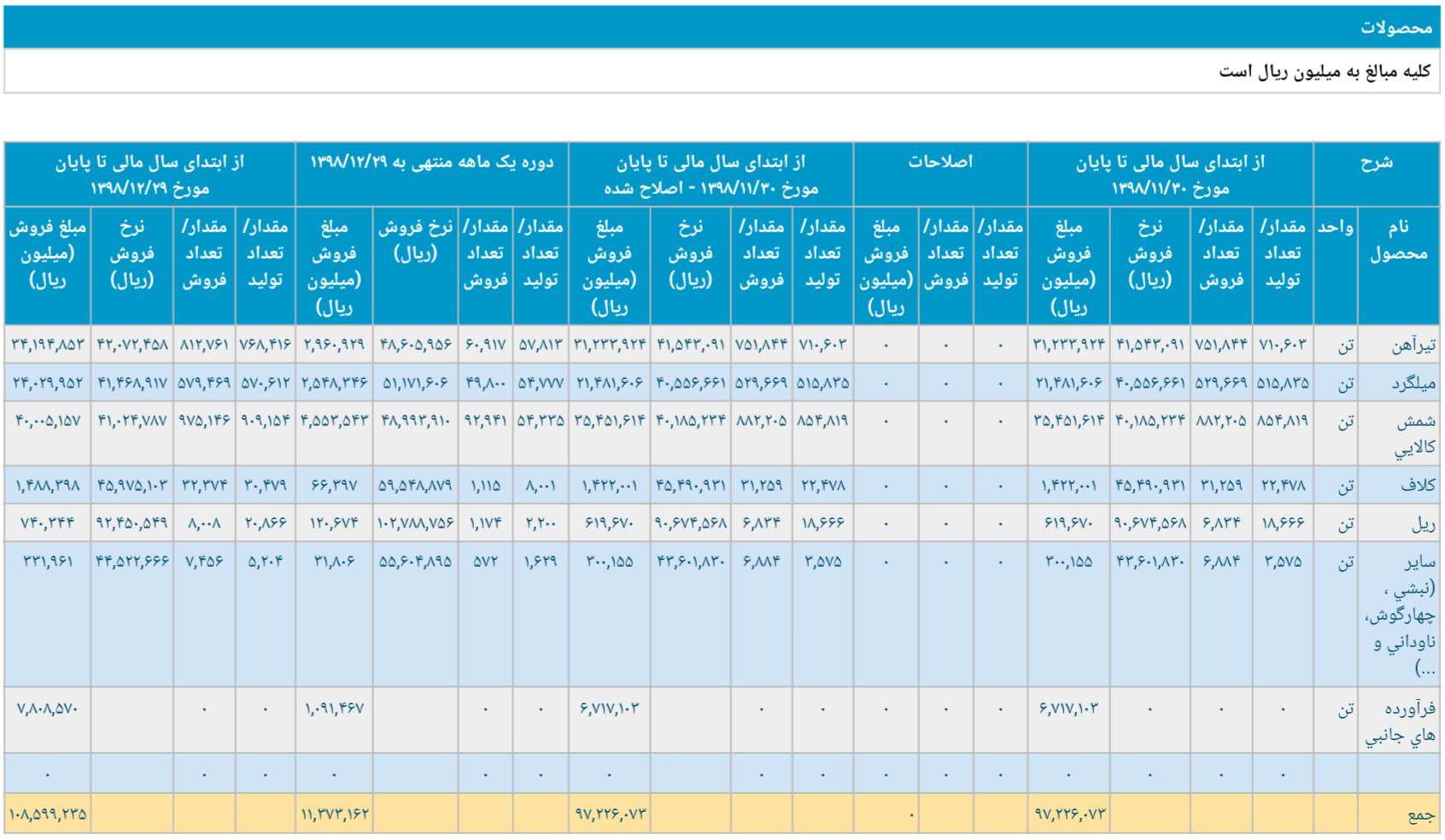Click the monthly sales amount "۲,۹۶۰,۹۲۹"
This screenshot has height=840, width=1445.
(x=335, y=345)
